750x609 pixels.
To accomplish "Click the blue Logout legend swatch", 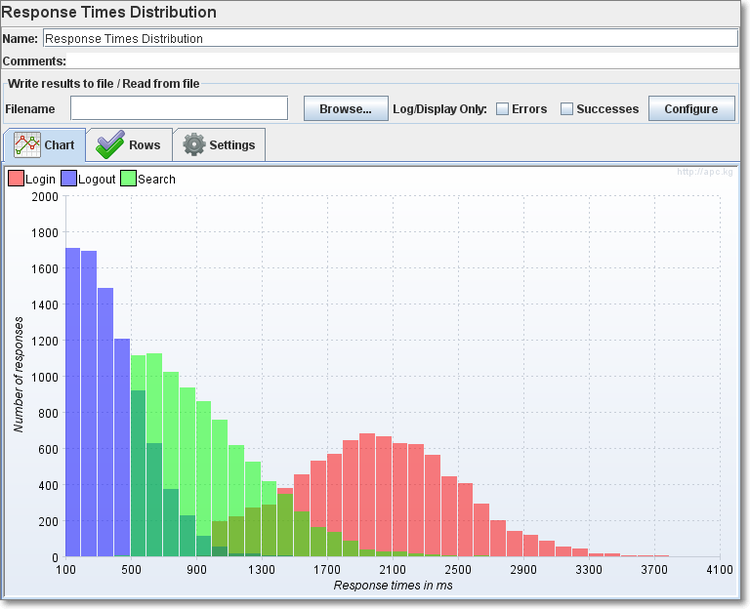I will click(x=69, y=179).
